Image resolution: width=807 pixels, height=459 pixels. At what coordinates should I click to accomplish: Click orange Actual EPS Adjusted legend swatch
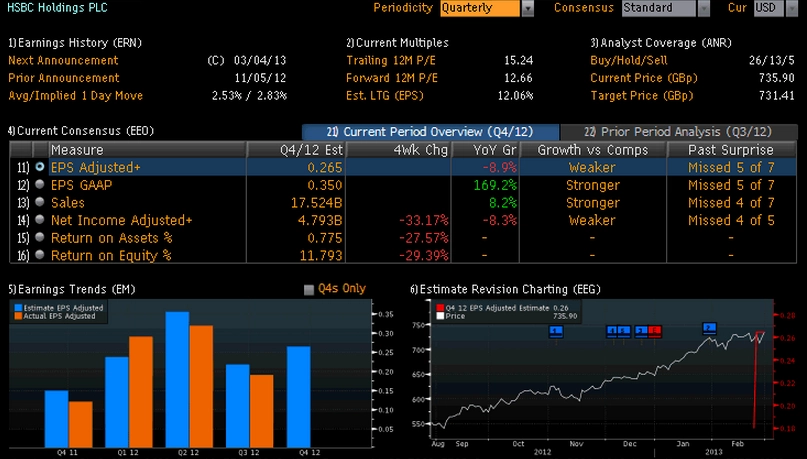(x=18, y=316)
